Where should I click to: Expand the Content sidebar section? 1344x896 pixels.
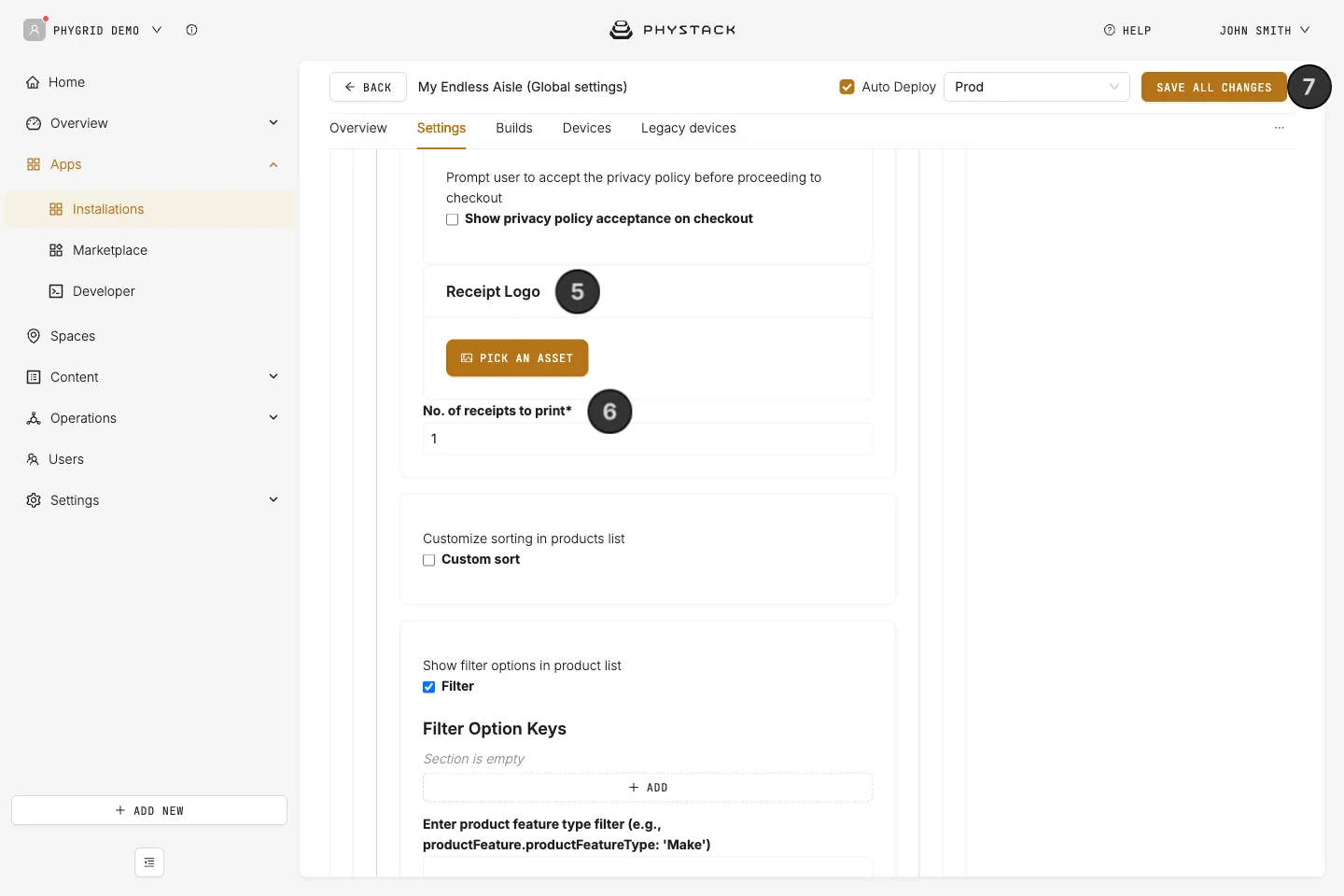(273, 376)
